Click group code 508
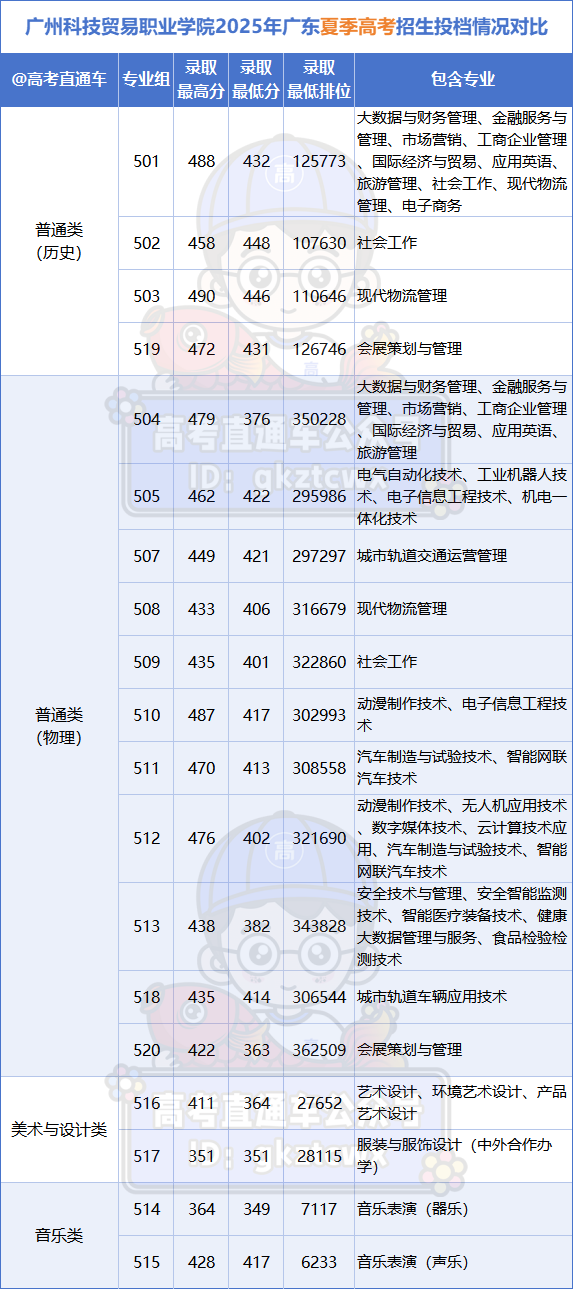The height and width of the screenshot is (1289, 573). click(146, 609)
